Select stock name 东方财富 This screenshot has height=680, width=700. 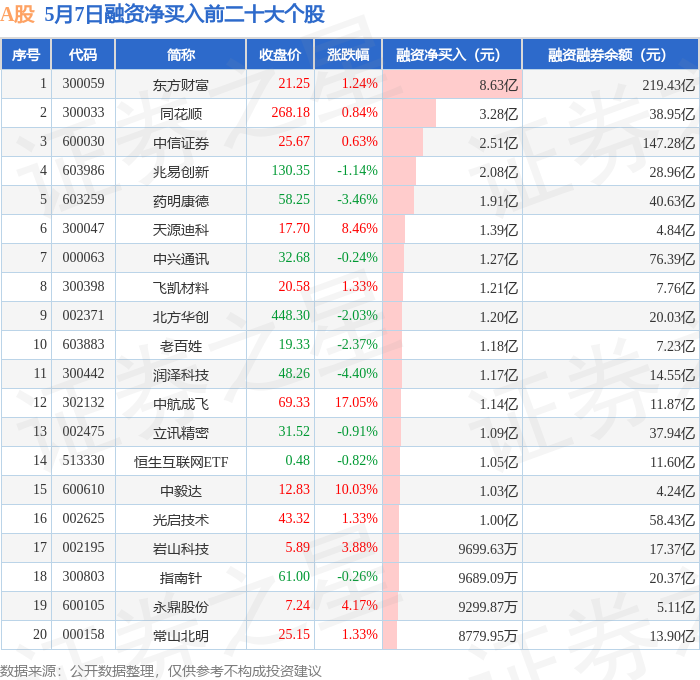181,84
